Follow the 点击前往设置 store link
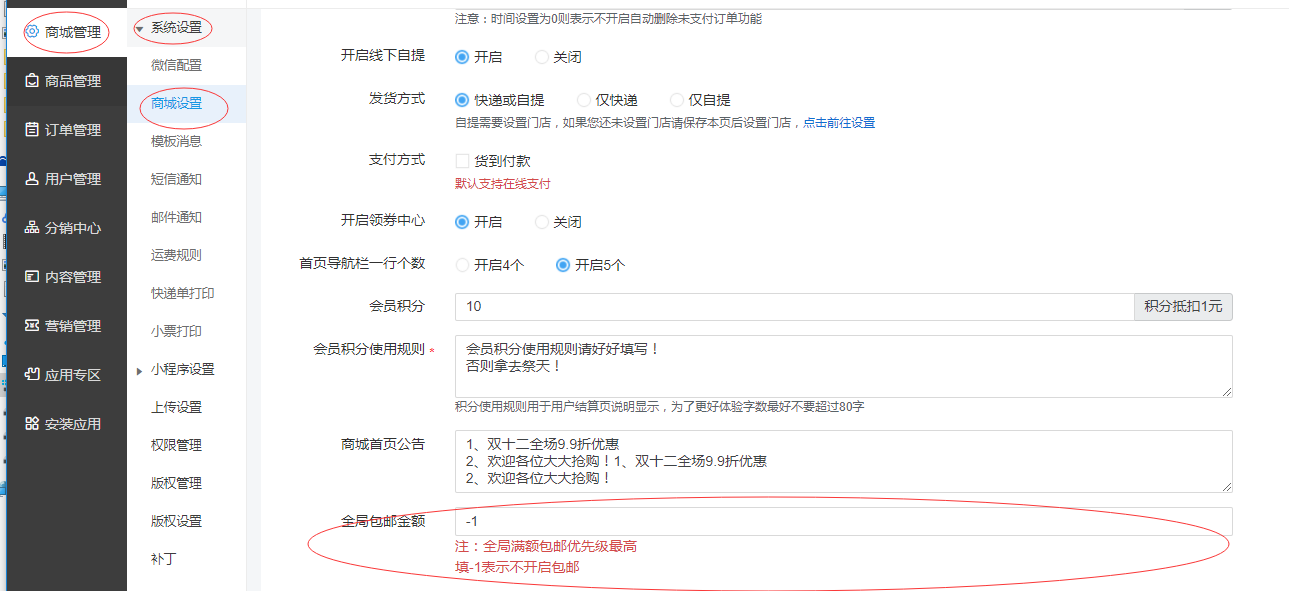 click(x=839, y=123)
